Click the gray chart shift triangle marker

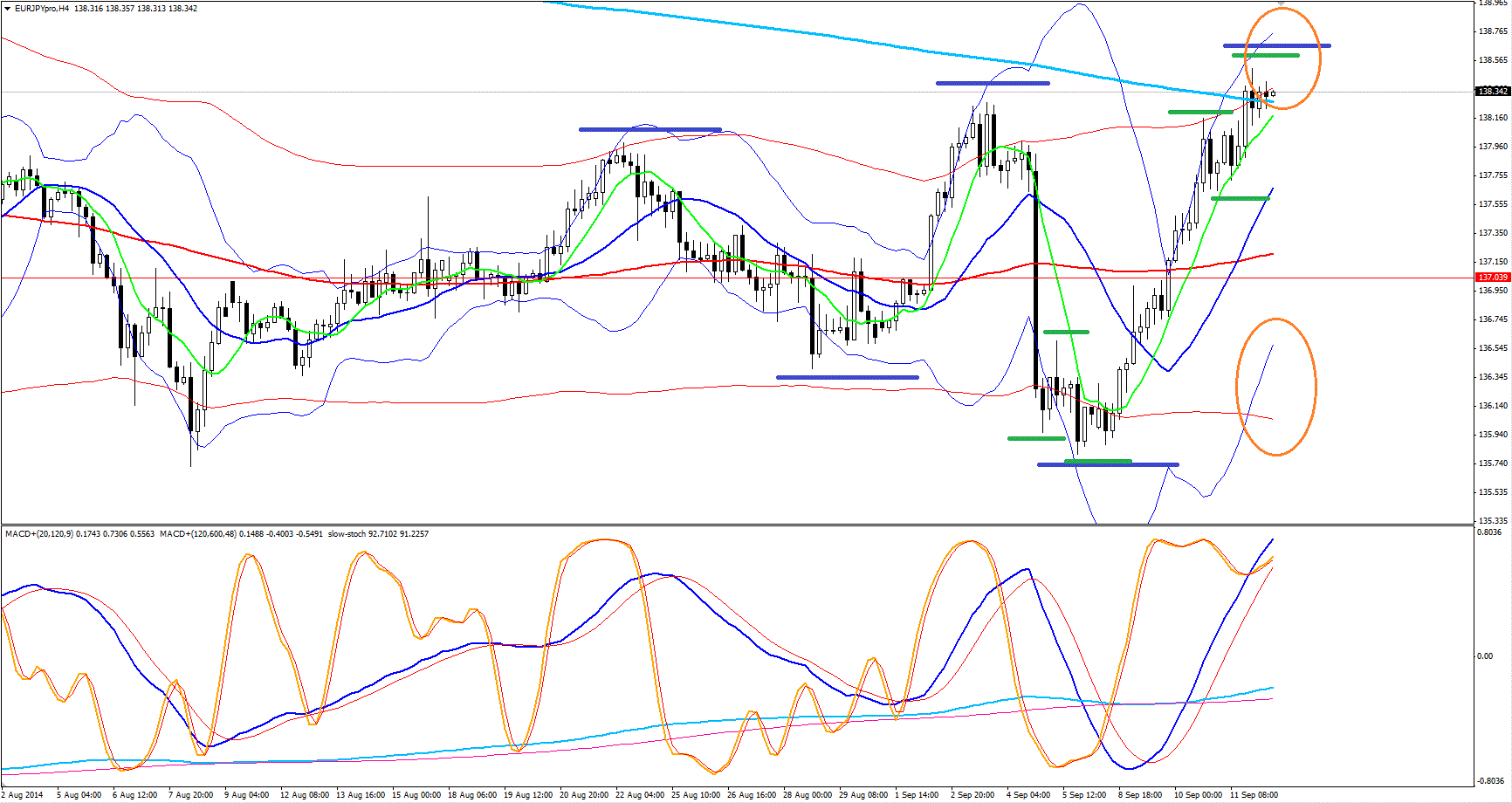1281,4
